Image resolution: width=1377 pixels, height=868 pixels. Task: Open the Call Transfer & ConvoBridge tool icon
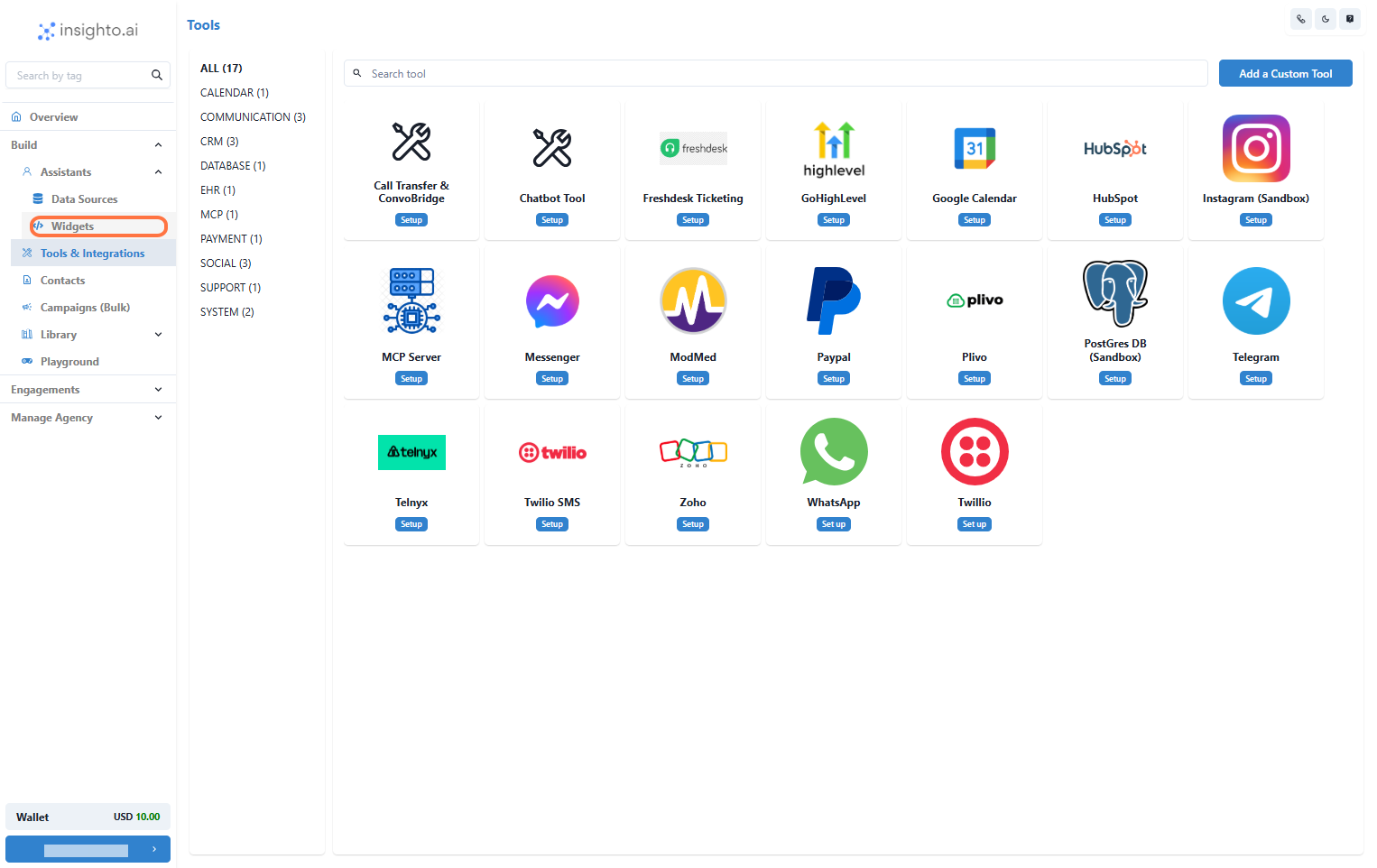[411, 142]
